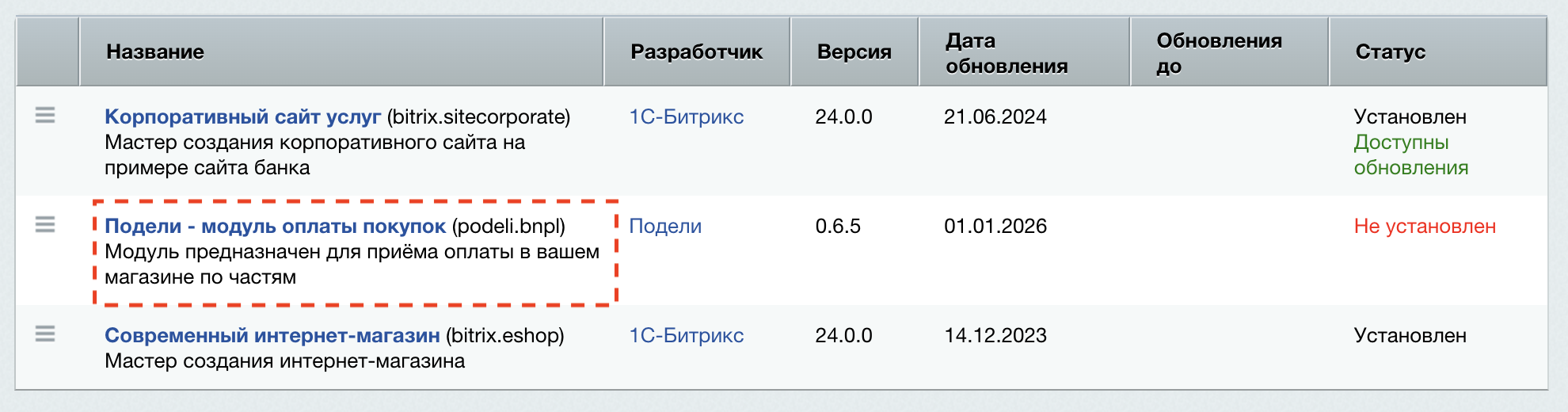Sort by the Разработчик column header

697,52
